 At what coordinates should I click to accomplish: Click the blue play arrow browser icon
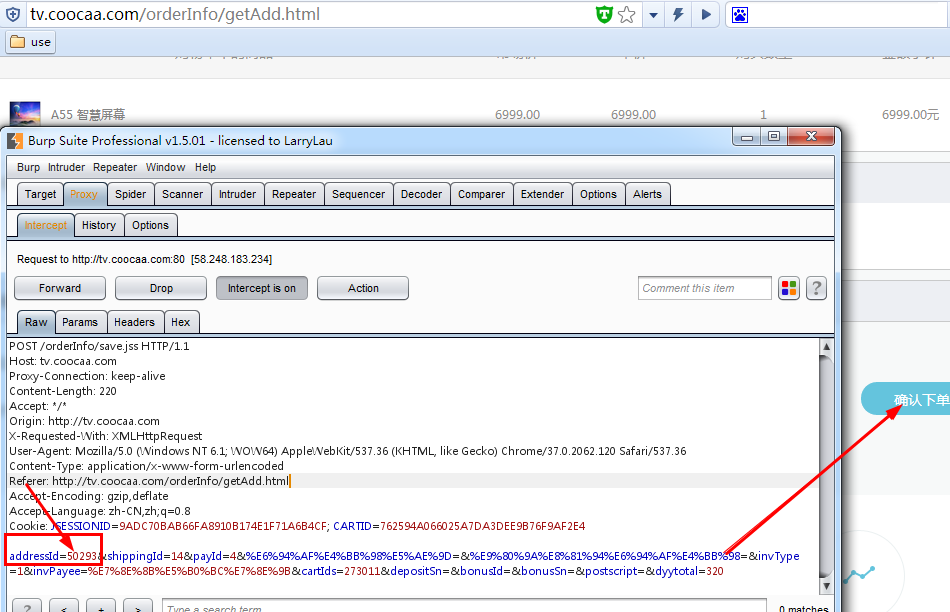coord(706,15)
